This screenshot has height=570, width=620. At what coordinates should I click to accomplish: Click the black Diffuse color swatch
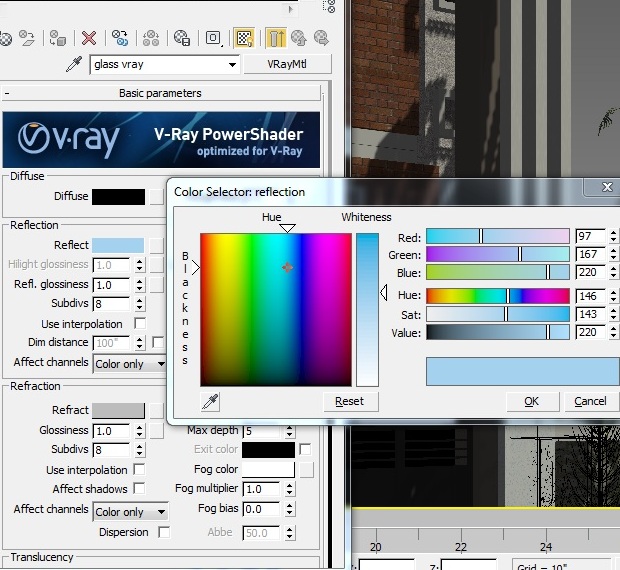[x=119, y=197]
